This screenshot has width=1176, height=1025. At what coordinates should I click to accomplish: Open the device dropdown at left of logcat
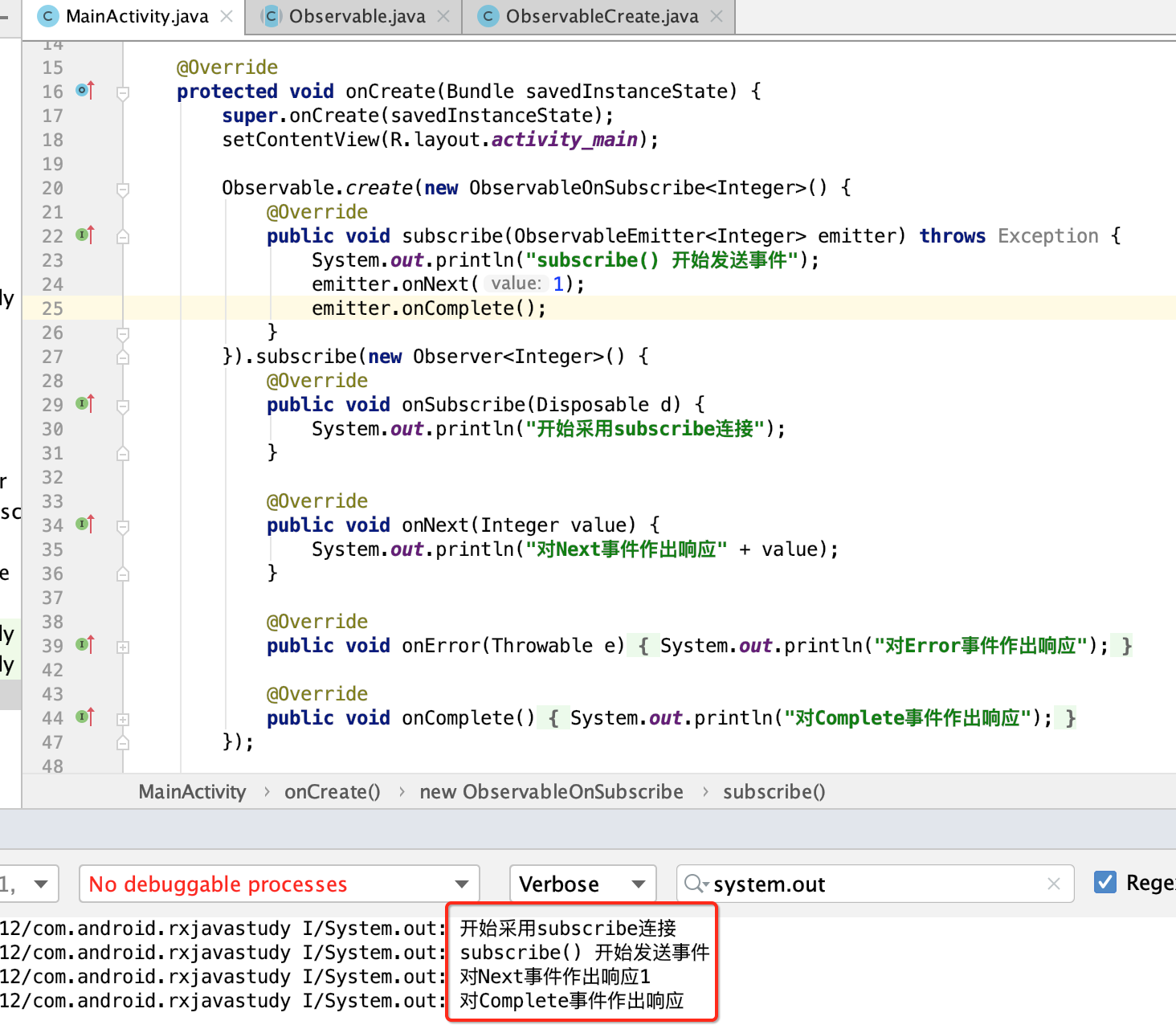click(29, 884)
